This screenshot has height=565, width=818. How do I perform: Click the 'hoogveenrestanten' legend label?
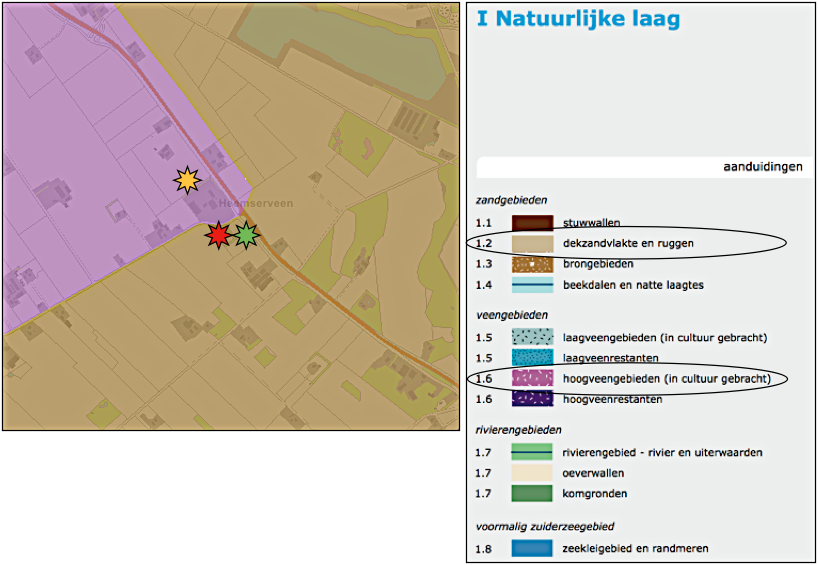pos(612,399)
